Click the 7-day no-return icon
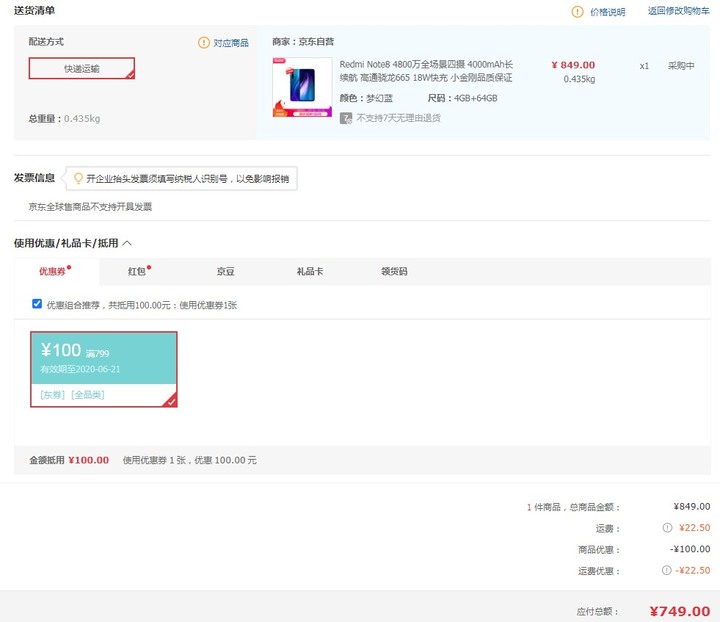This screenshot has width=720, height=622. (x=346, y=118)
